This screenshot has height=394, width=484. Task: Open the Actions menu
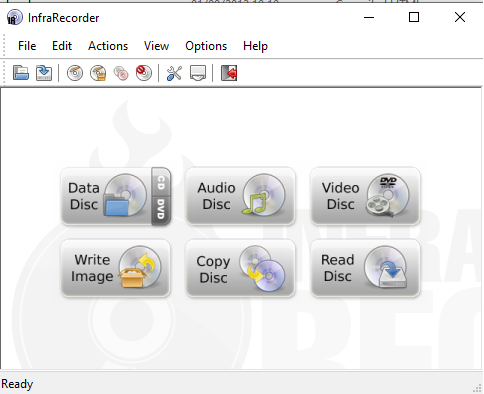pos(108,46)
